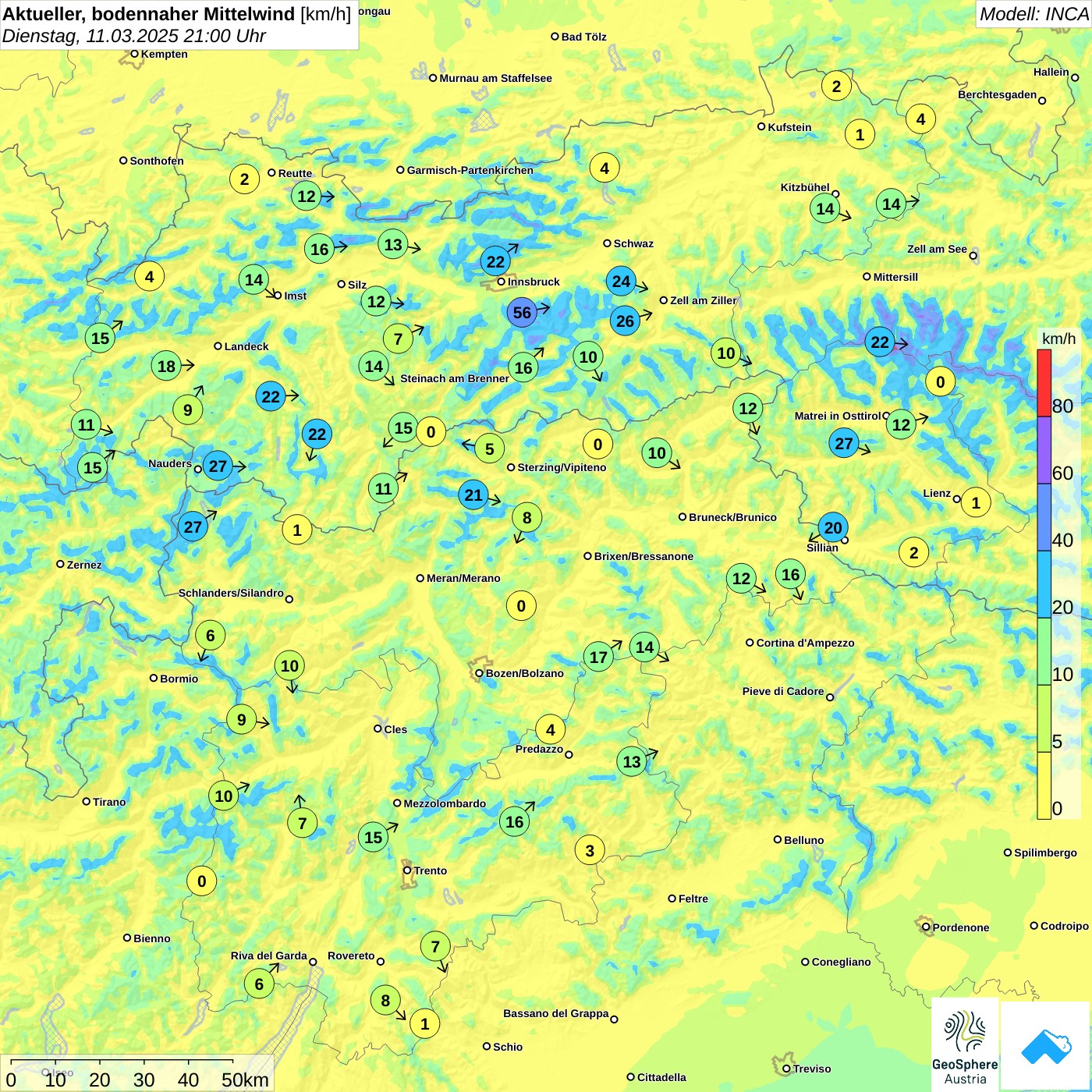Click the purple 60–80 km/h legend segment

[x=1044, y=450]
